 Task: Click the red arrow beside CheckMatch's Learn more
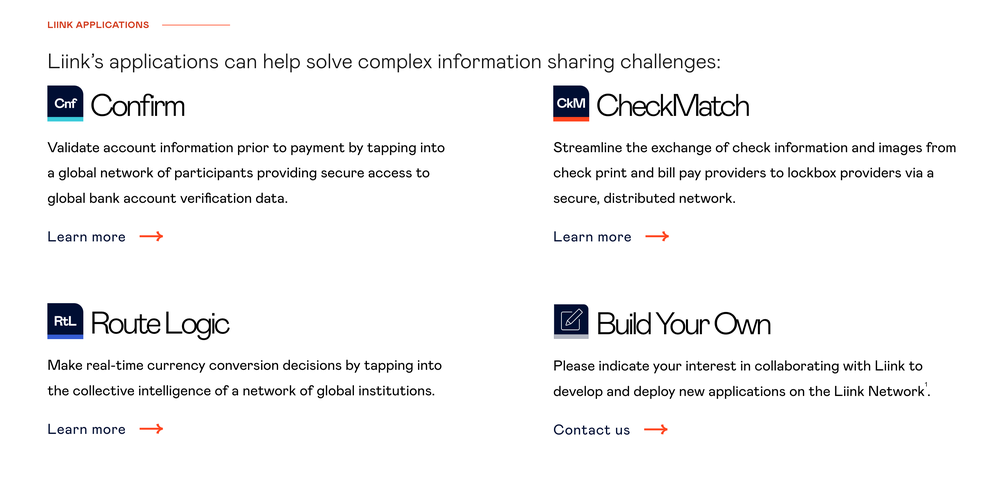pyautogui.click(x=657, y=237)
